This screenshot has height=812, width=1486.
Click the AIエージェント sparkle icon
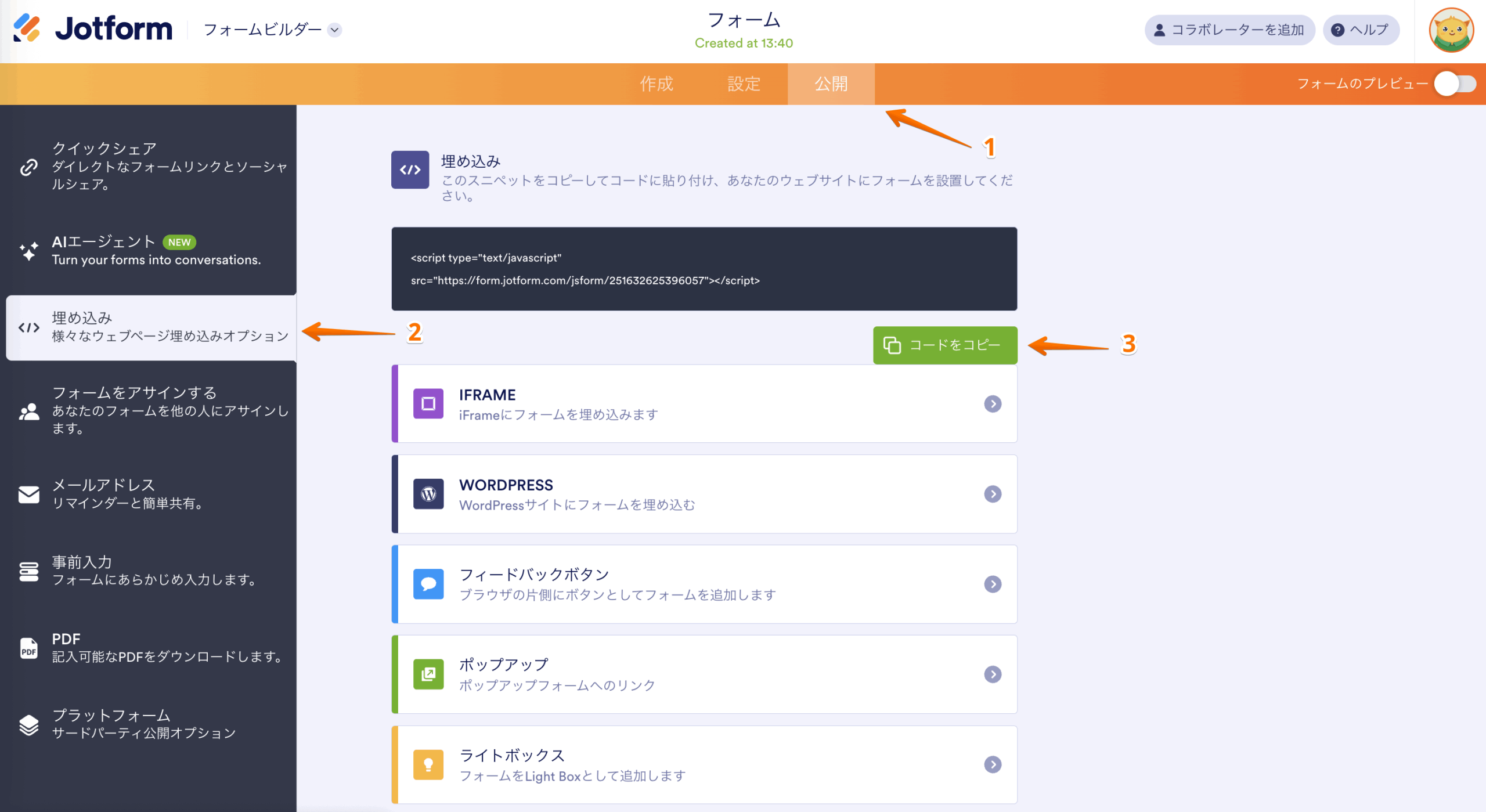[x=28, y=251]
